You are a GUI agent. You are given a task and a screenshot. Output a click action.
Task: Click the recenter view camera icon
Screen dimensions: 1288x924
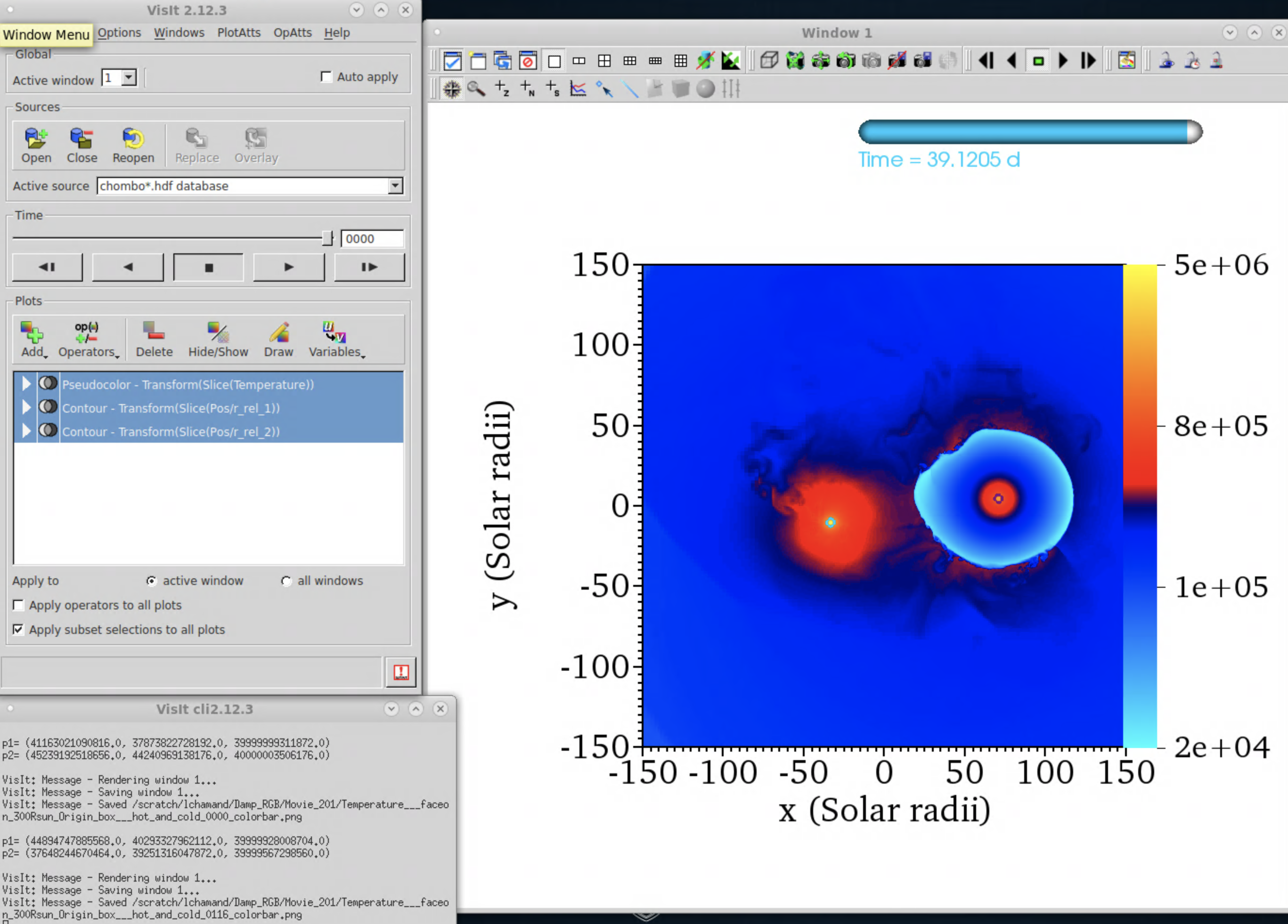click(820, 60)
